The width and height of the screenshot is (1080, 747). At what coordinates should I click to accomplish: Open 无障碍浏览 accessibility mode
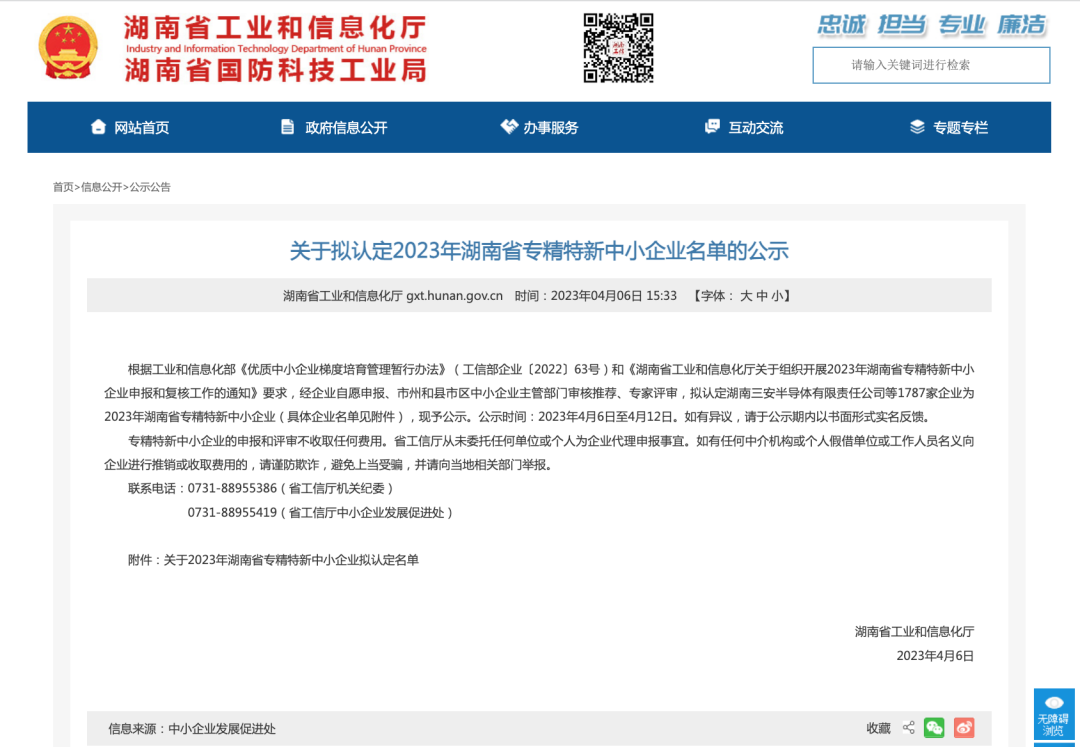[x=1054, y=716]
